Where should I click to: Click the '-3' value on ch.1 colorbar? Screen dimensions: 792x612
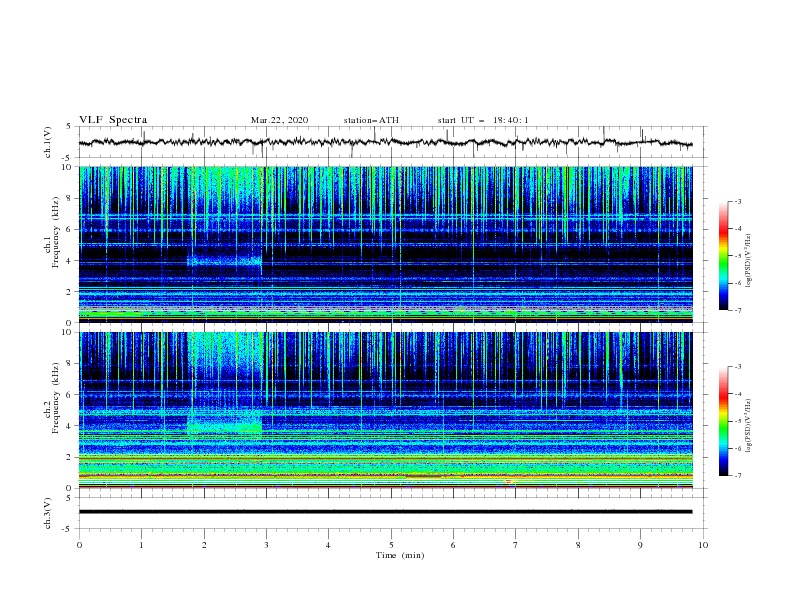[737, 201]
